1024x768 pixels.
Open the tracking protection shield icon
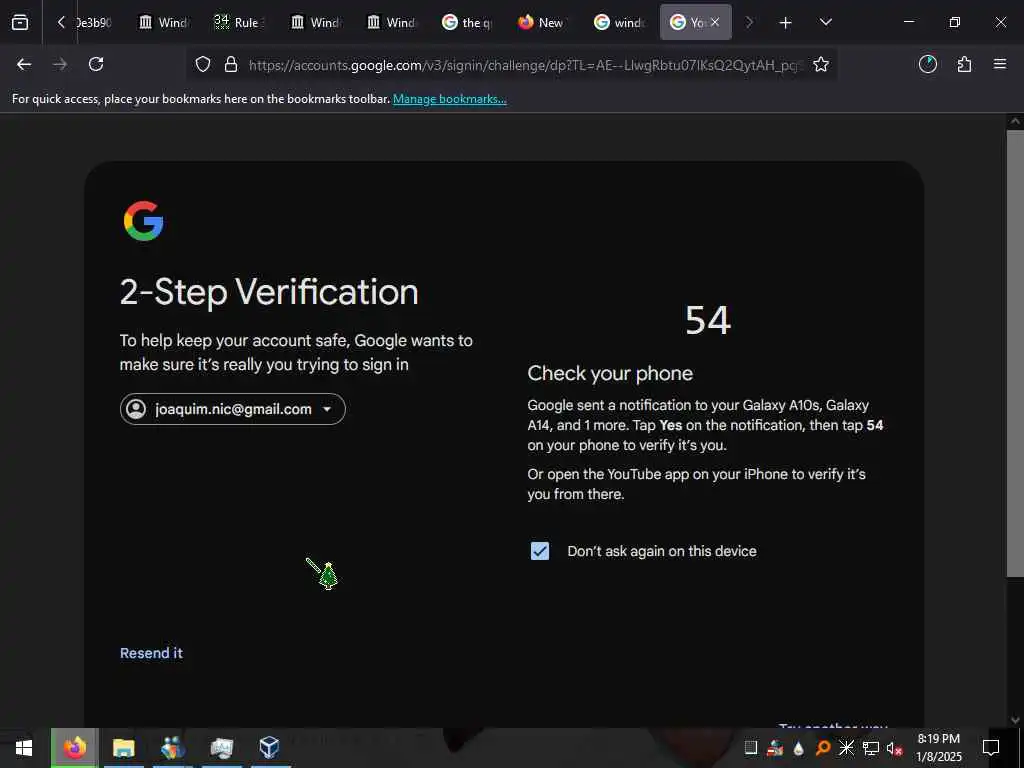tap(203, 65)
